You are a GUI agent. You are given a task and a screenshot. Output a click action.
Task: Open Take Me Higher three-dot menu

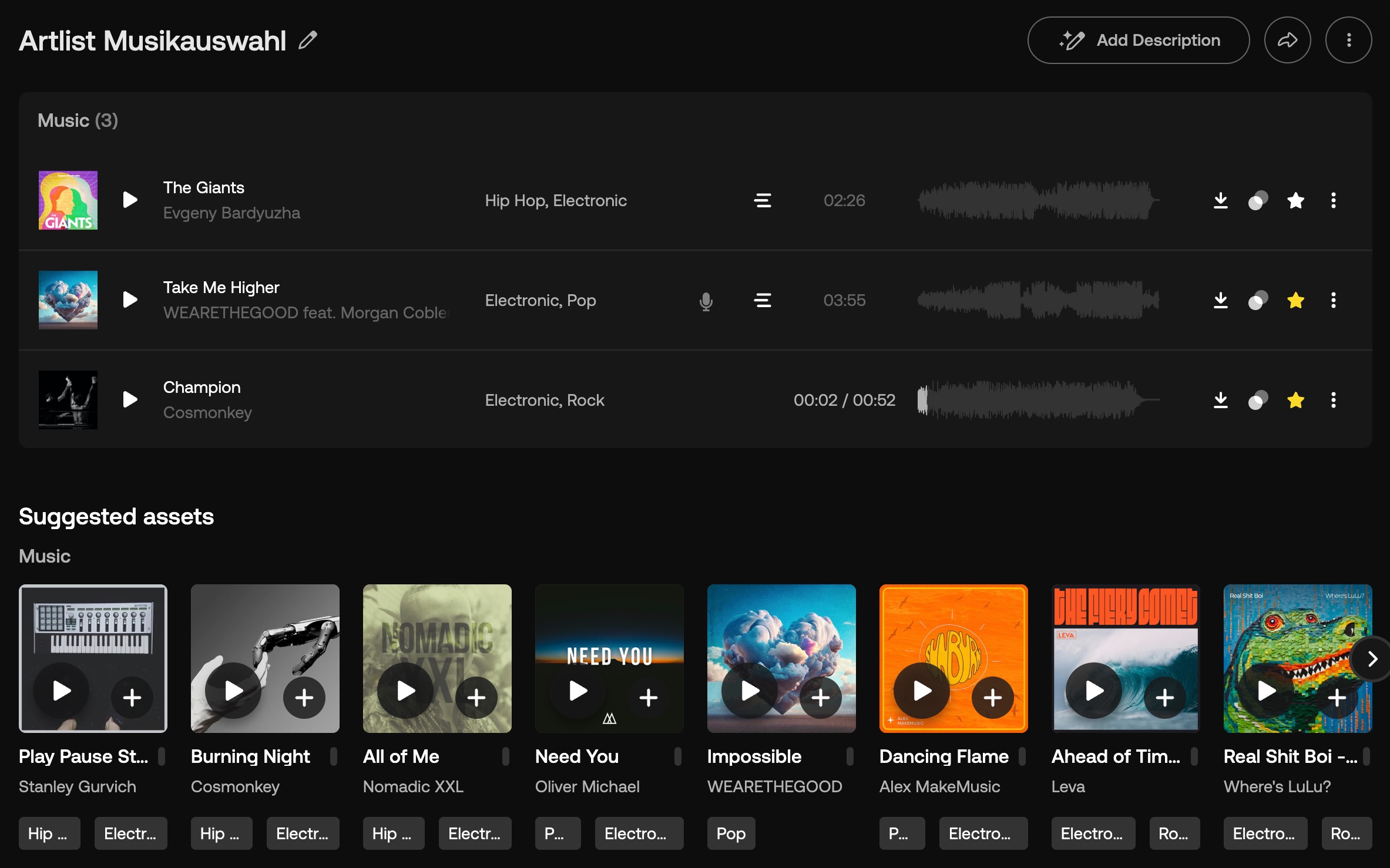(1333, 301)
